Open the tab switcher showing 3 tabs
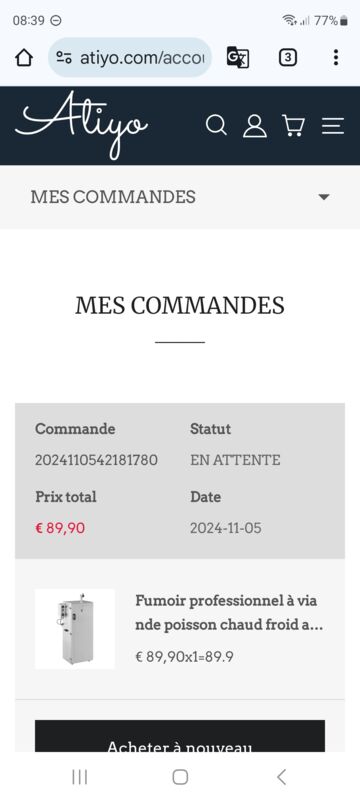This screenshot has height=800, width=360. 288,58
